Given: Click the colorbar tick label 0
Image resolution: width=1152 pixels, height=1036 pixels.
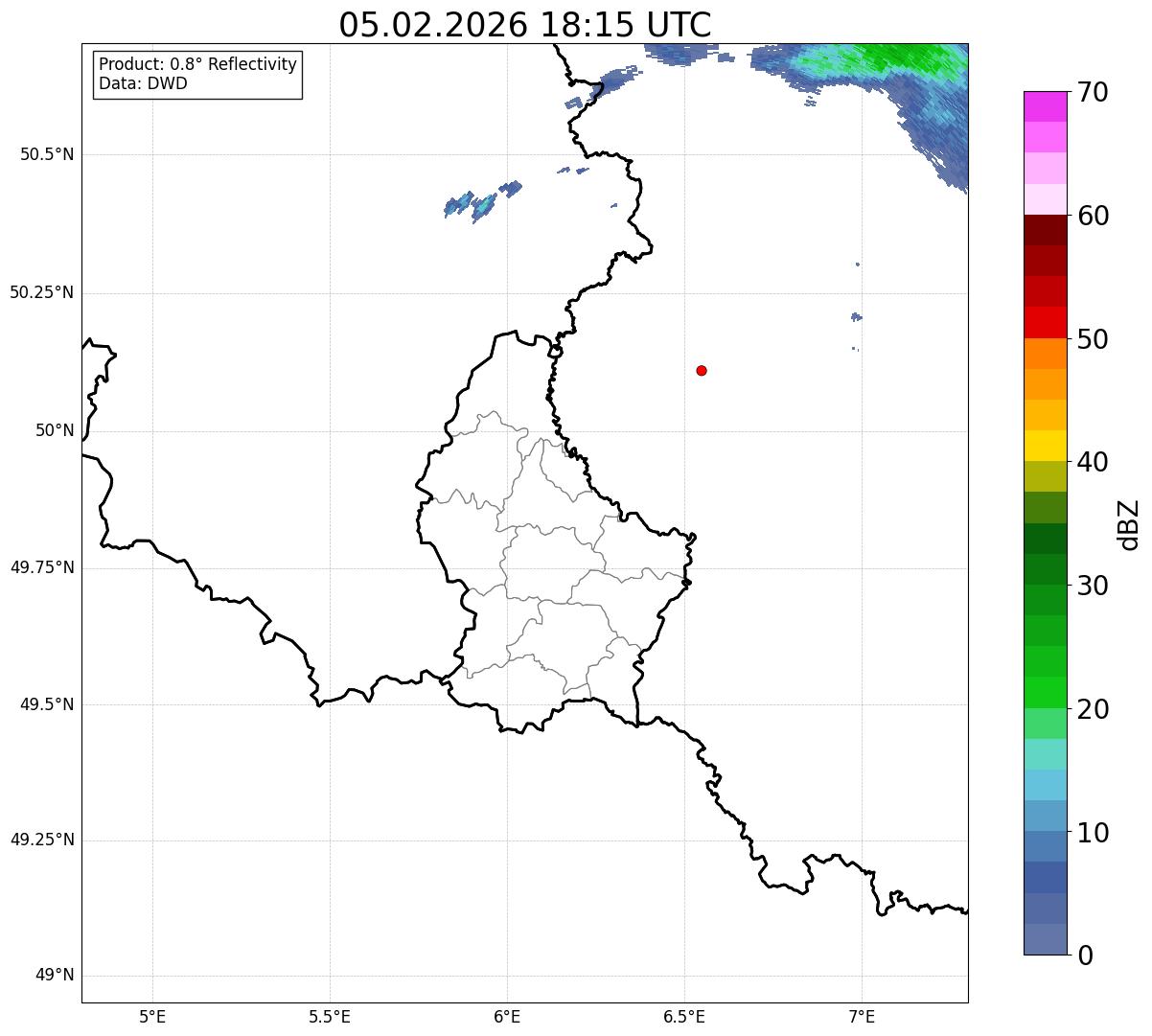Looking at the screenshot, I should (1085, 955).
